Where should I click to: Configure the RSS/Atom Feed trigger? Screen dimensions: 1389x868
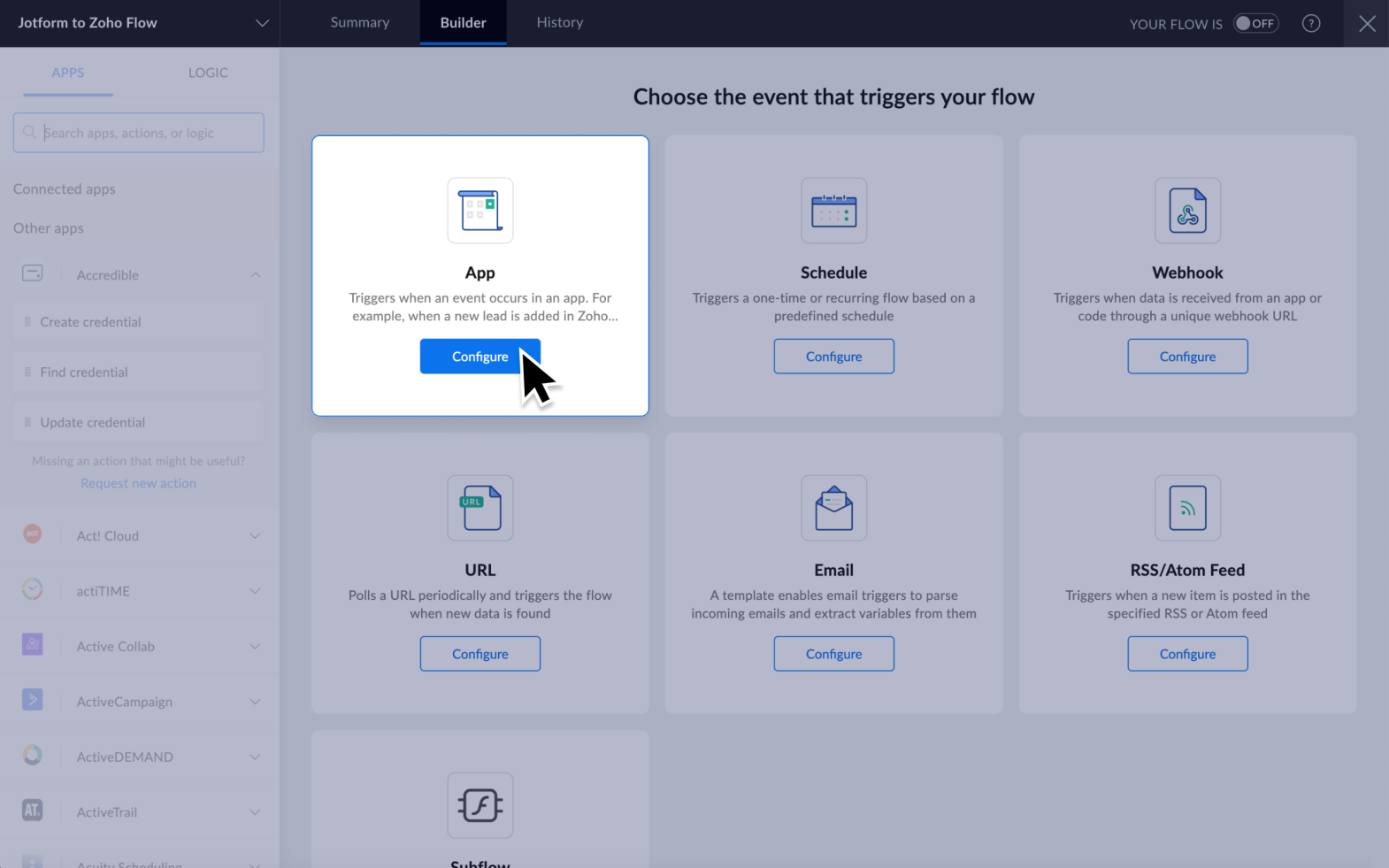(1188, 654)
